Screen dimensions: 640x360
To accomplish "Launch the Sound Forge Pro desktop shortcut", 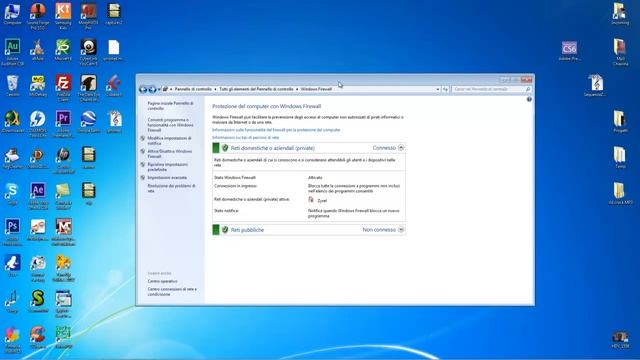I will [38, 16].
